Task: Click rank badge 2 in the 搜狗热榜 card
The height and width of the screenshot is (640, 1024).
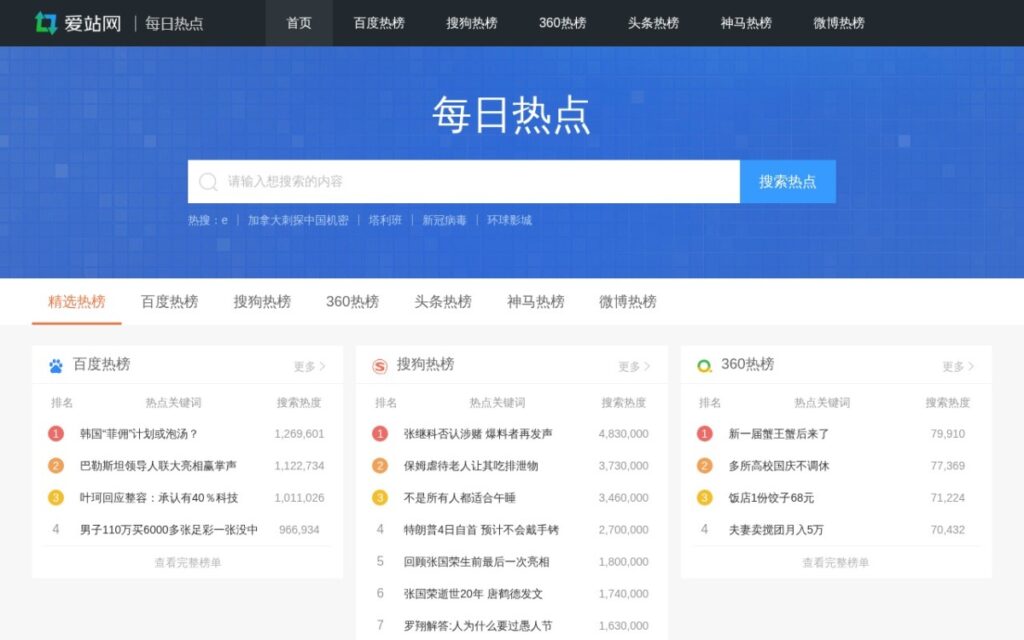Action: click(380, 466)
